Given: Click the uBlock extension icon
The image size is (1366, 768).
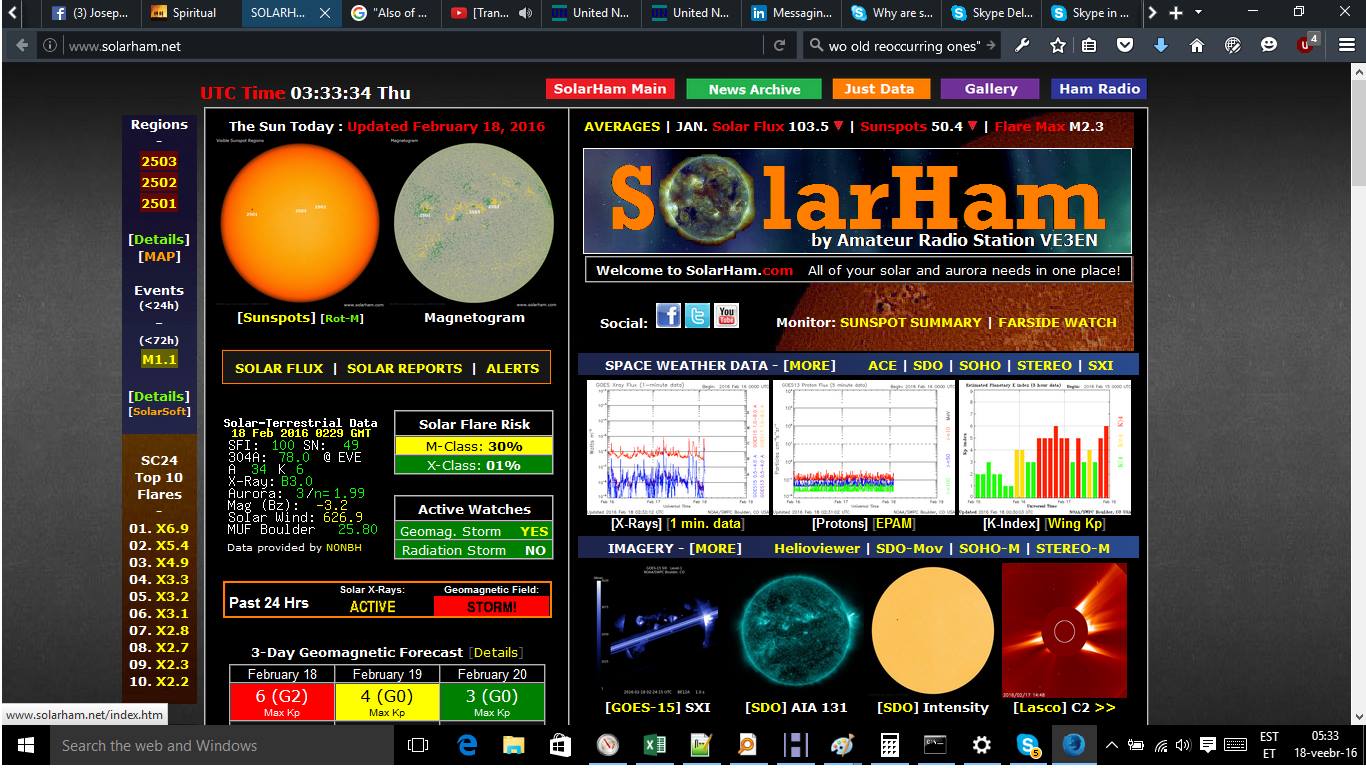Looking at the screenshot, I should click(x=1306, y=45).
